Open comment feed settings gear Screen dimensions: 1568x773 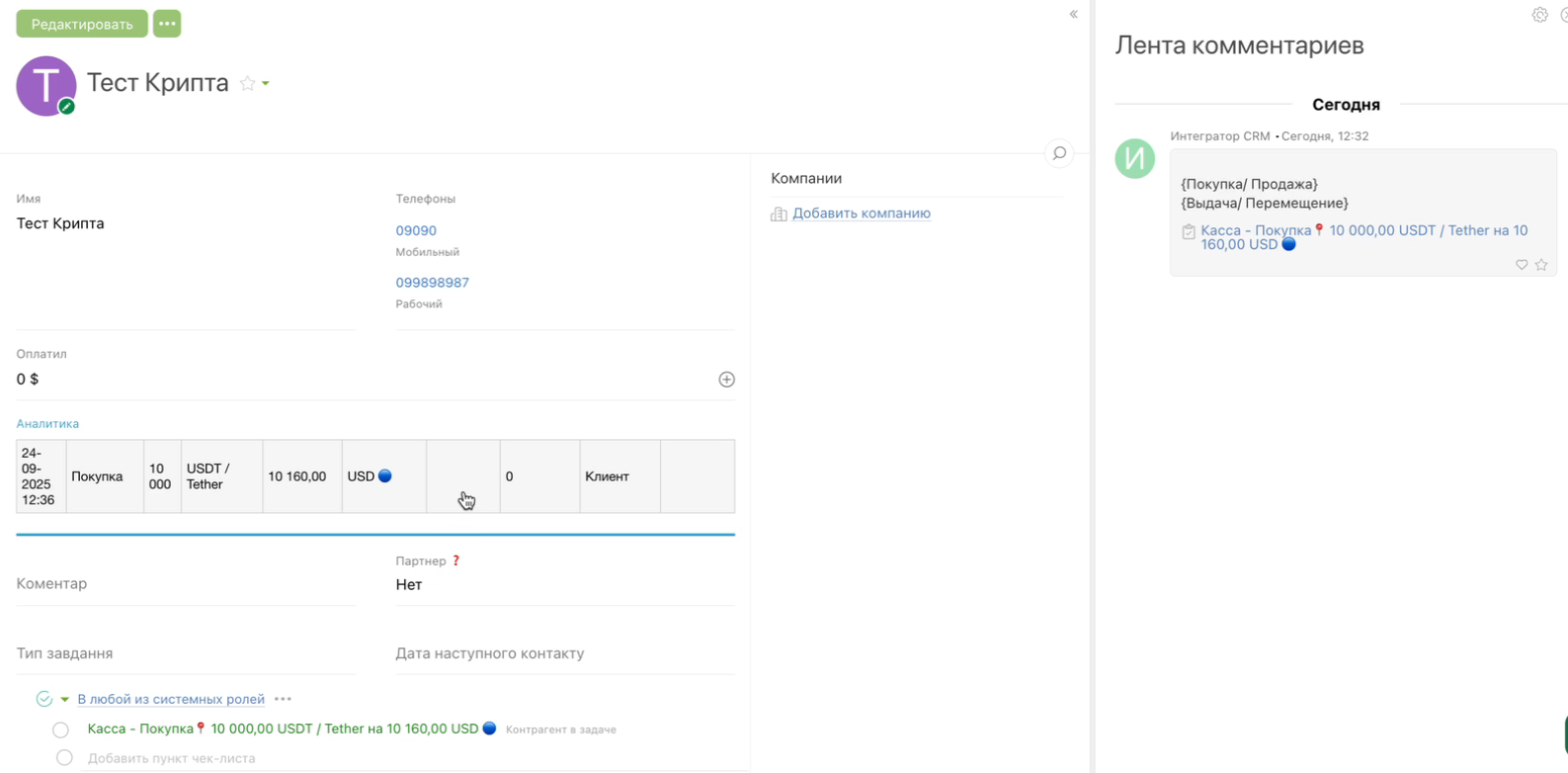1539,15
